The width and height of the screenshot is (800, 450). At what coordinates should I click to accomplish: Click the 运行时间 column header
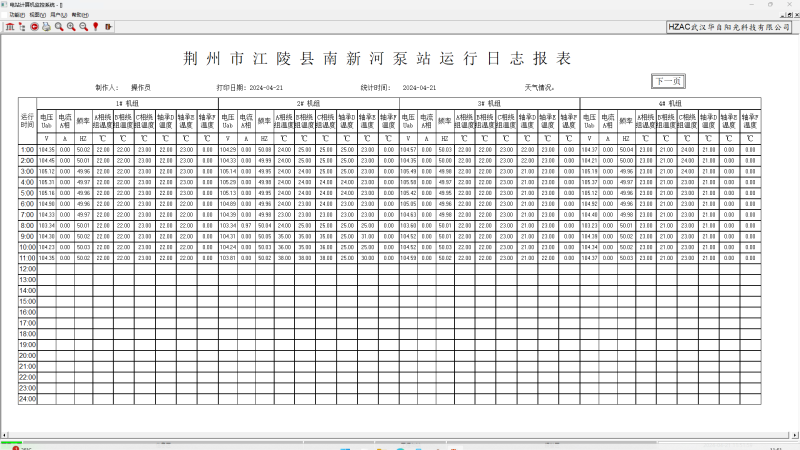(28, 121)
